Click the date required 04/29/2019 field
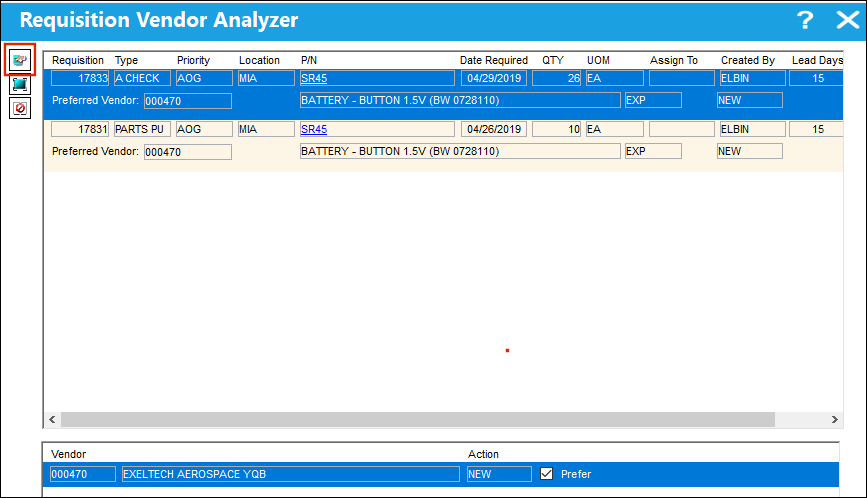Viewport: 867px width, 498px height. 494,78
